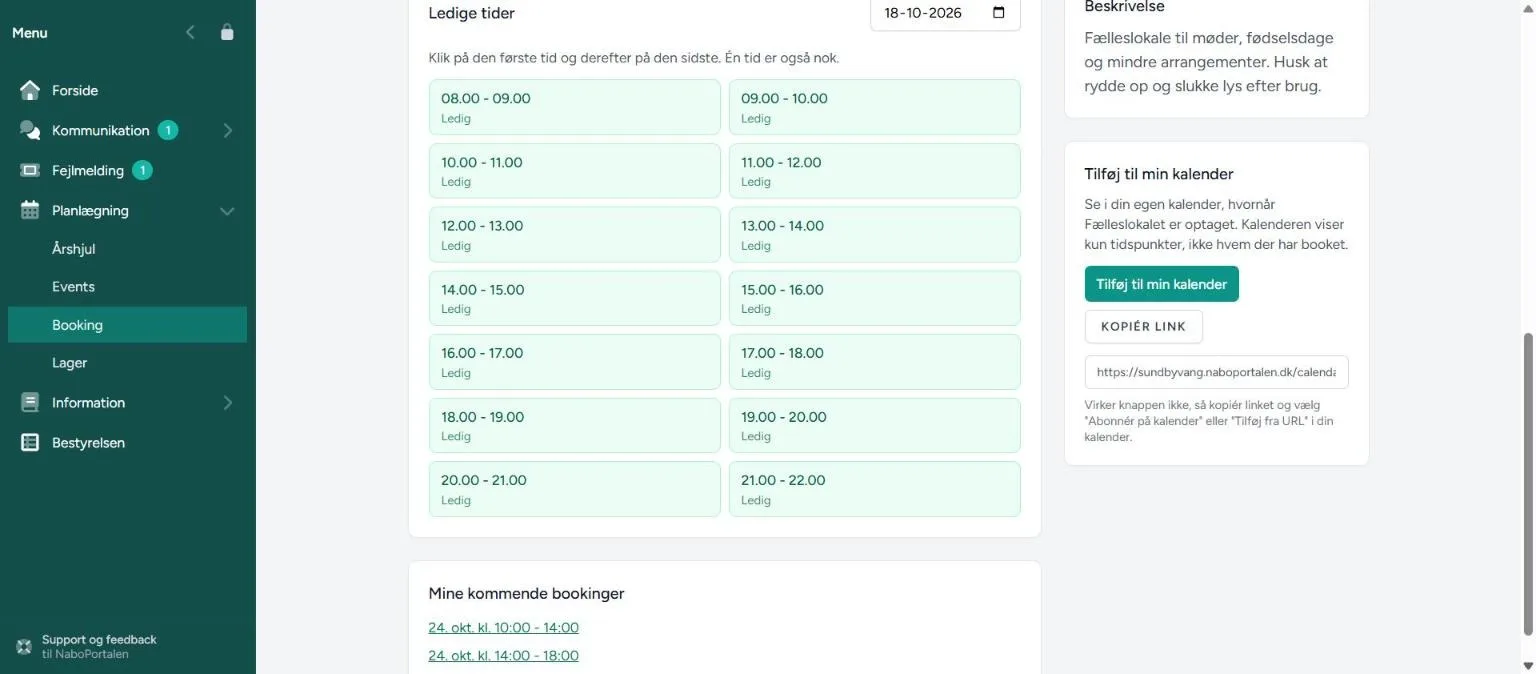The width and height of the screenshot is (1536, 674).
Task: Click the calendar URL text field
Action: (x=1217, y=372)
